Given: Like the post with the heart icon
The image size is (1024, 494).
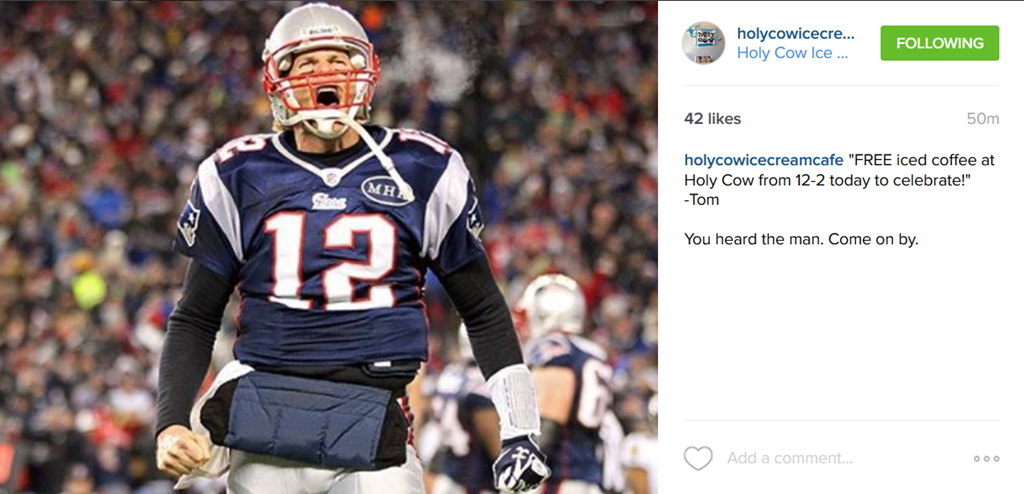Looking at the screenshot, I should click(698, 458).
